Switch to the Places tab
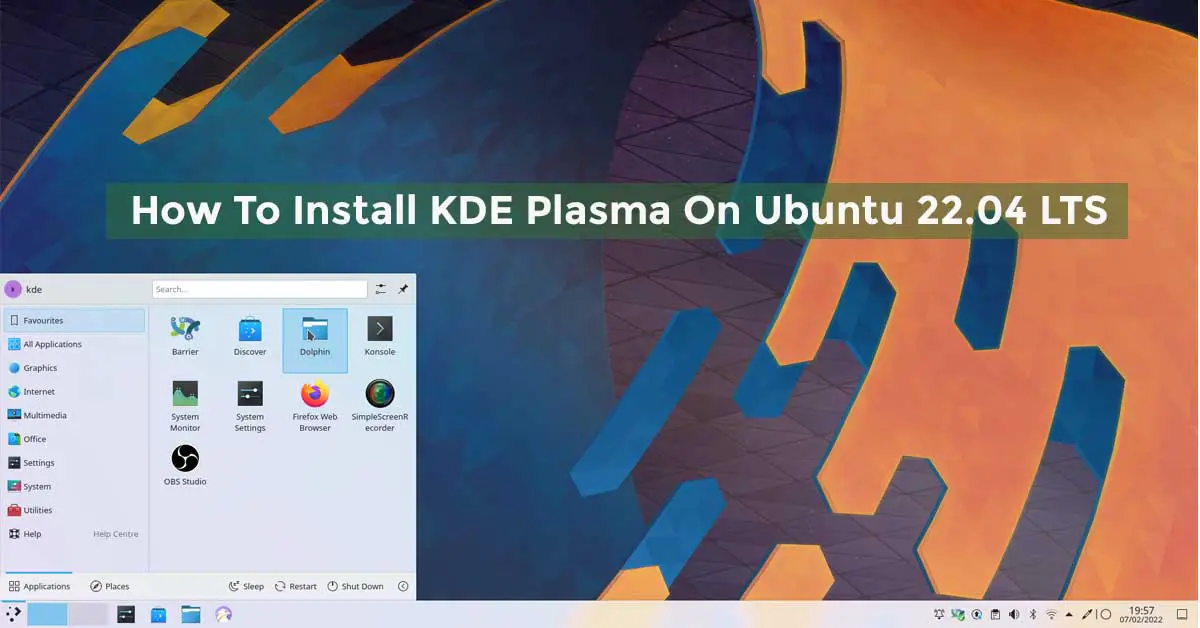 click(x=110, y=586)
